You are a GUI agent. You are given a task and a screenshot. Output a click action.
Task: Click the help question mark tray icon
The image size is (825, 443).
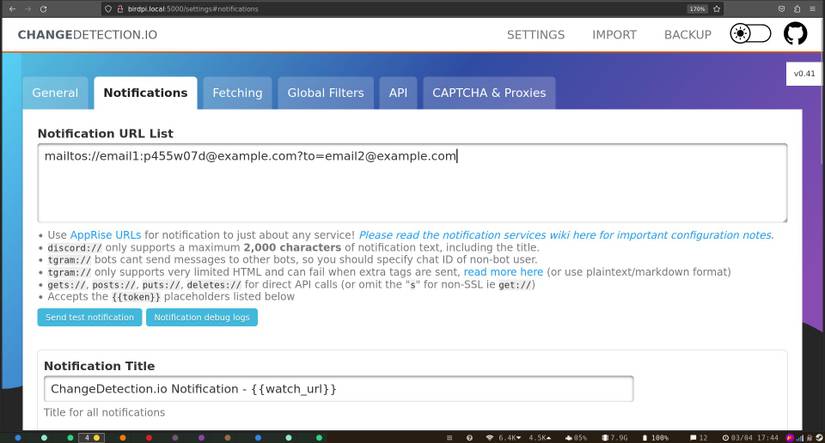tap(469, 438)
